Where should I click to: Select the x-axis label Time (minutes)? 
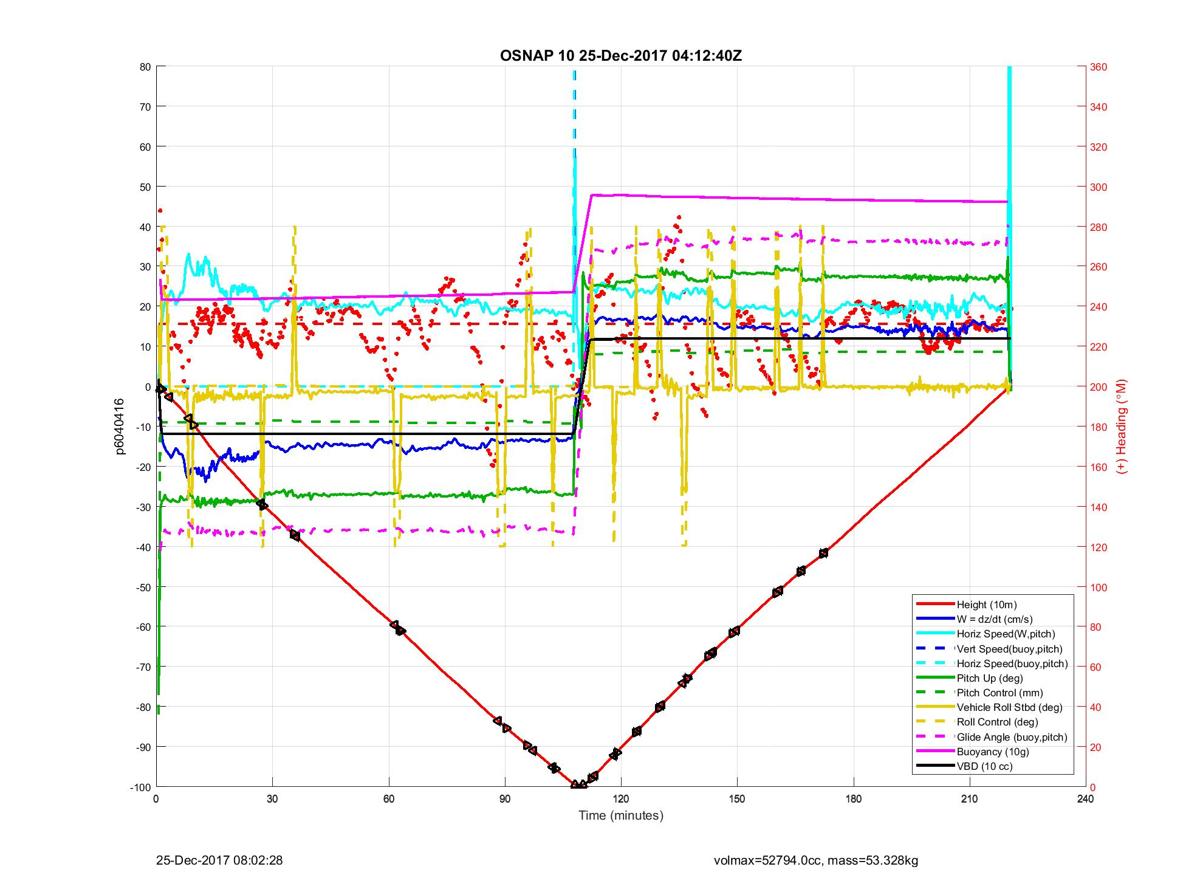coord(621,815)
